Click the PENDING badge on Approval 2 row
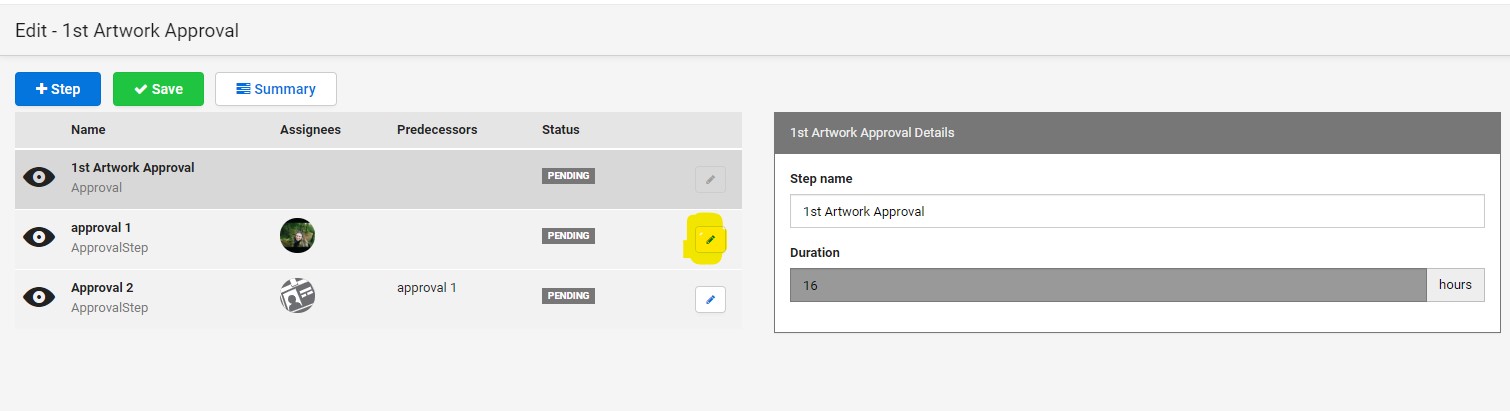Viewport: 1510px width, 411px height. click(568, 296)
